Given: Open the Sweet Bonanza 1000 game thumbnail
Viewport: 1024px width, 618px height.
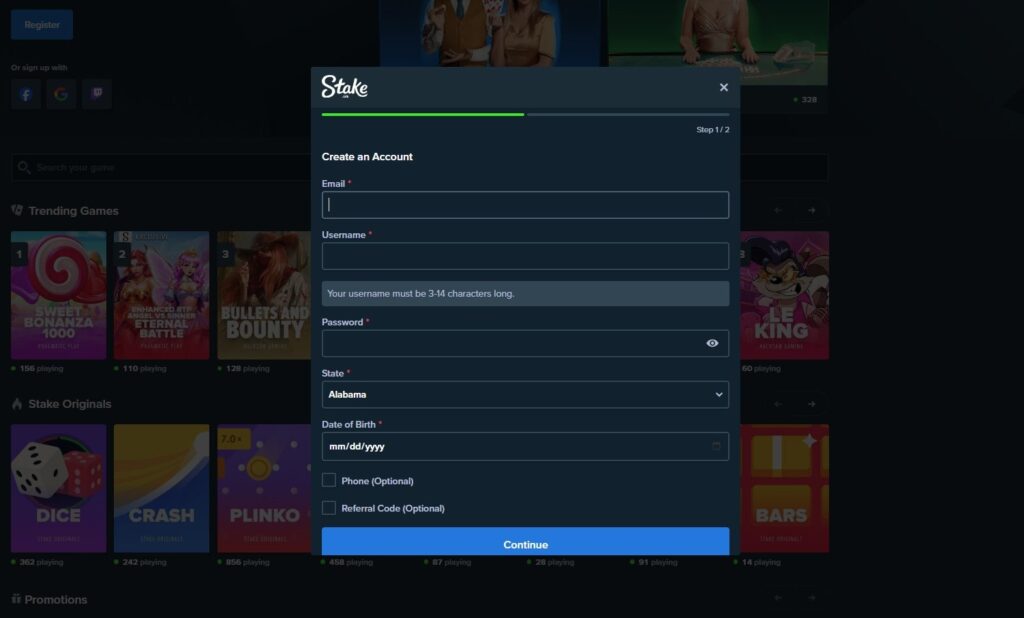Looking at the screenshot, I should pyautogui.click(x=59, y=295).
